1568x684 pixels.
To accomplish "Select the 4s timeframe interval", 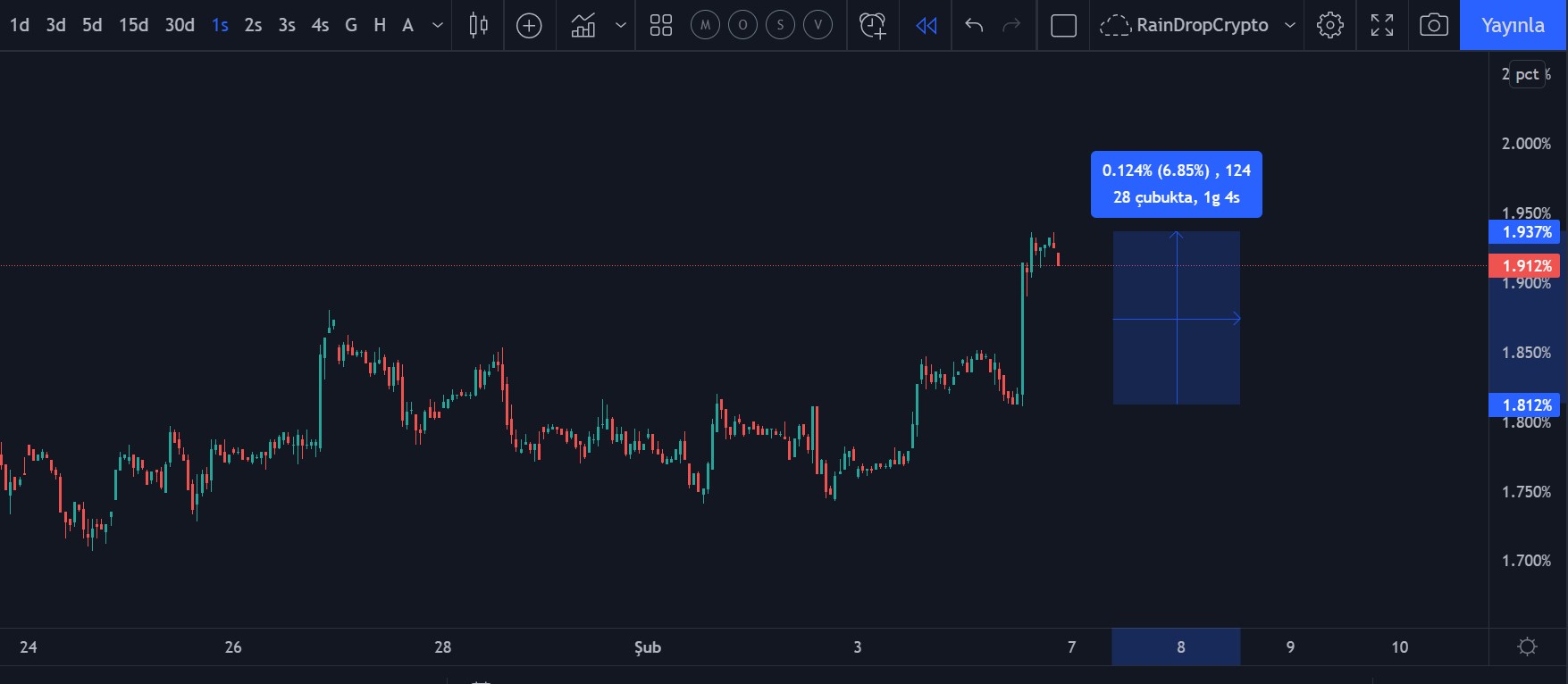I will coord(320,25).
